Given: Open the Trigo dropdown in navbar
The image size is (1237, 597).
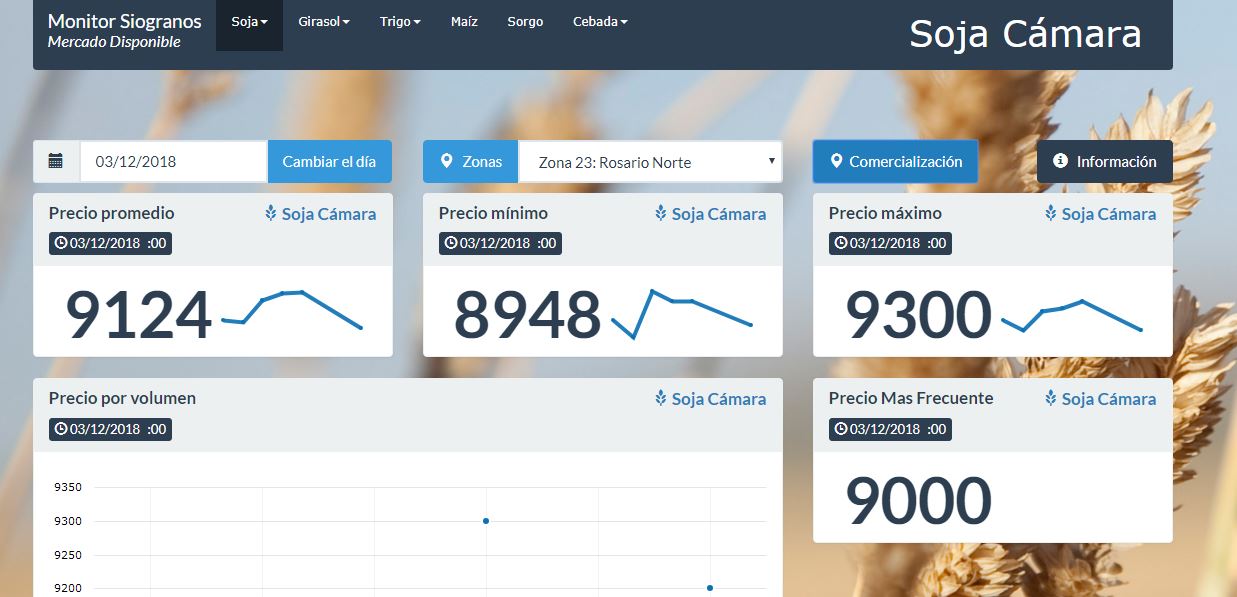Looking at the screenshot, I should point(400,22).
